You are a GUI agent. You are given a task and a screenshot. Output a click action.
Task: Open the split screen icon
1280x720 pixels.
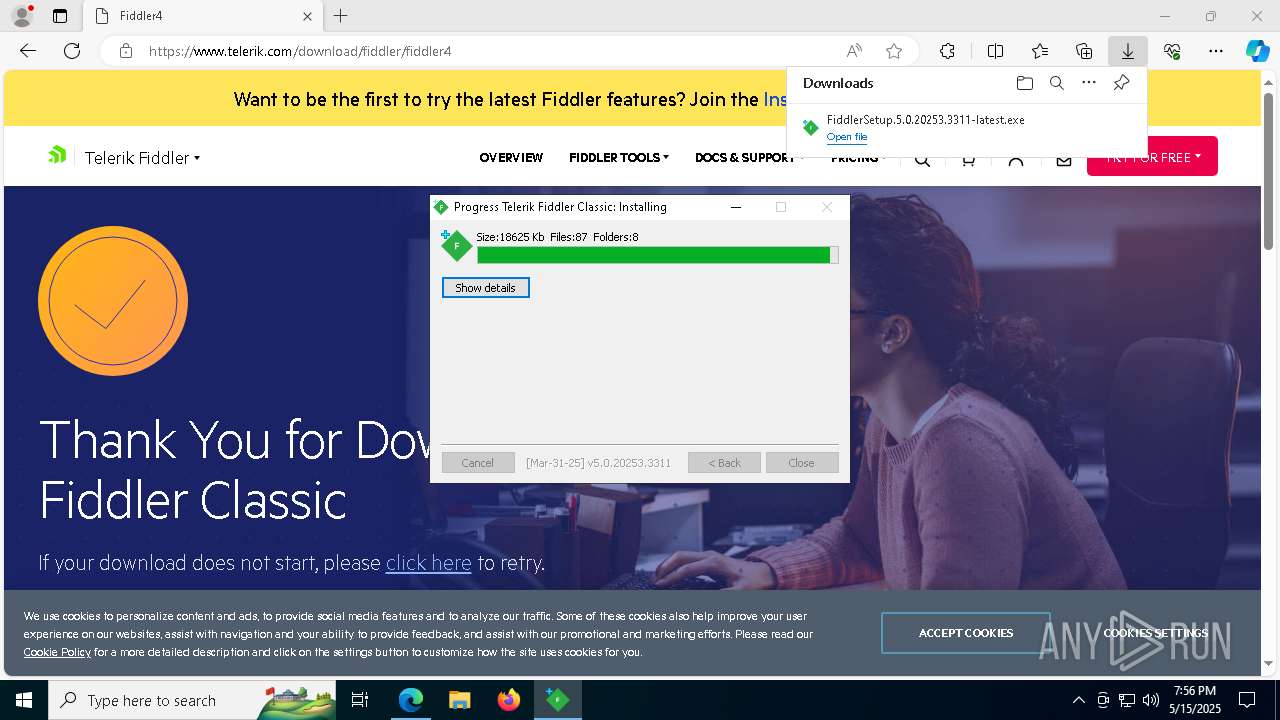[995, 51]
